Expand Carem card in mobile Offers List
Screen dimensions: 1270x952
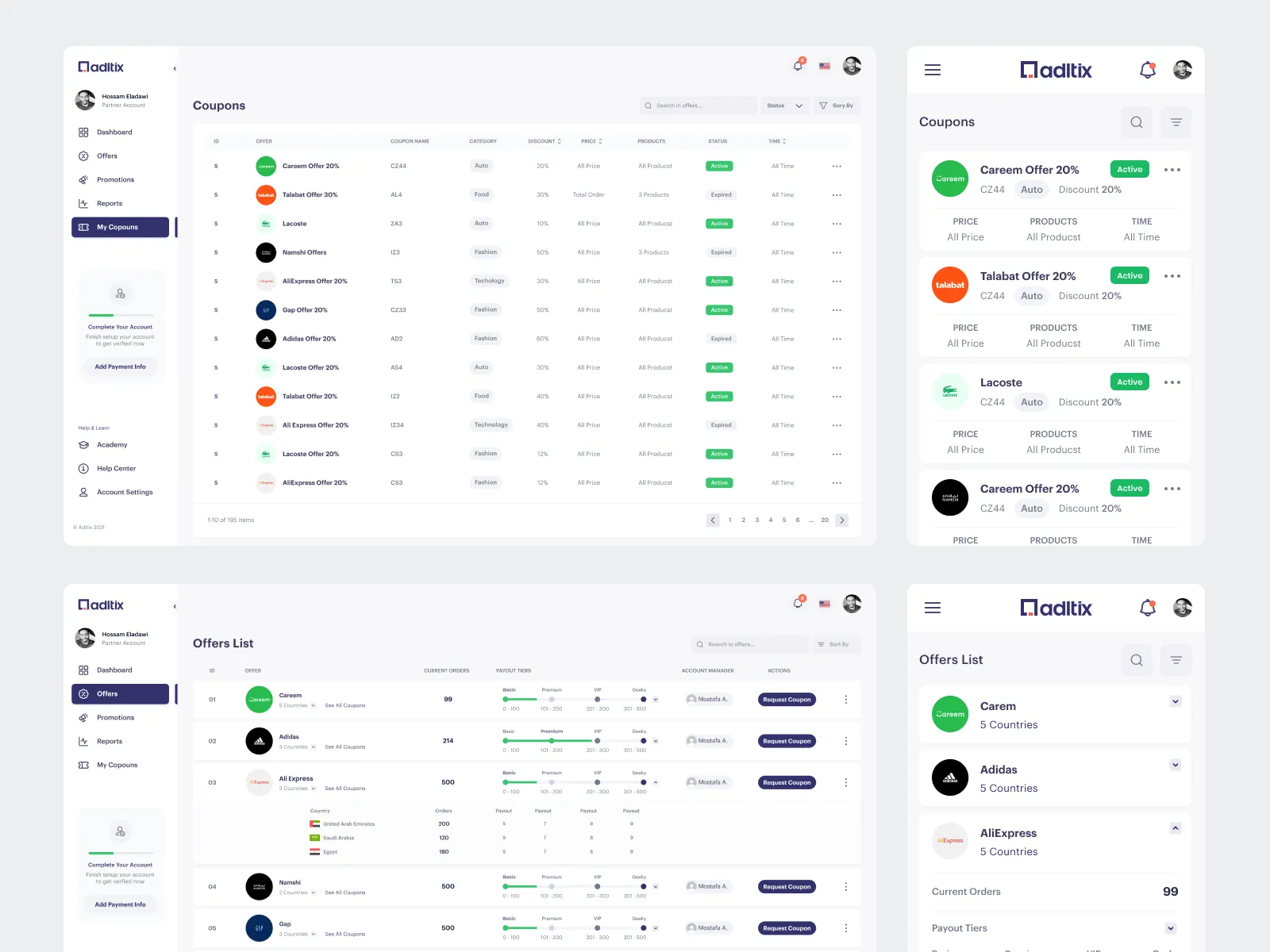(1176, 701)
